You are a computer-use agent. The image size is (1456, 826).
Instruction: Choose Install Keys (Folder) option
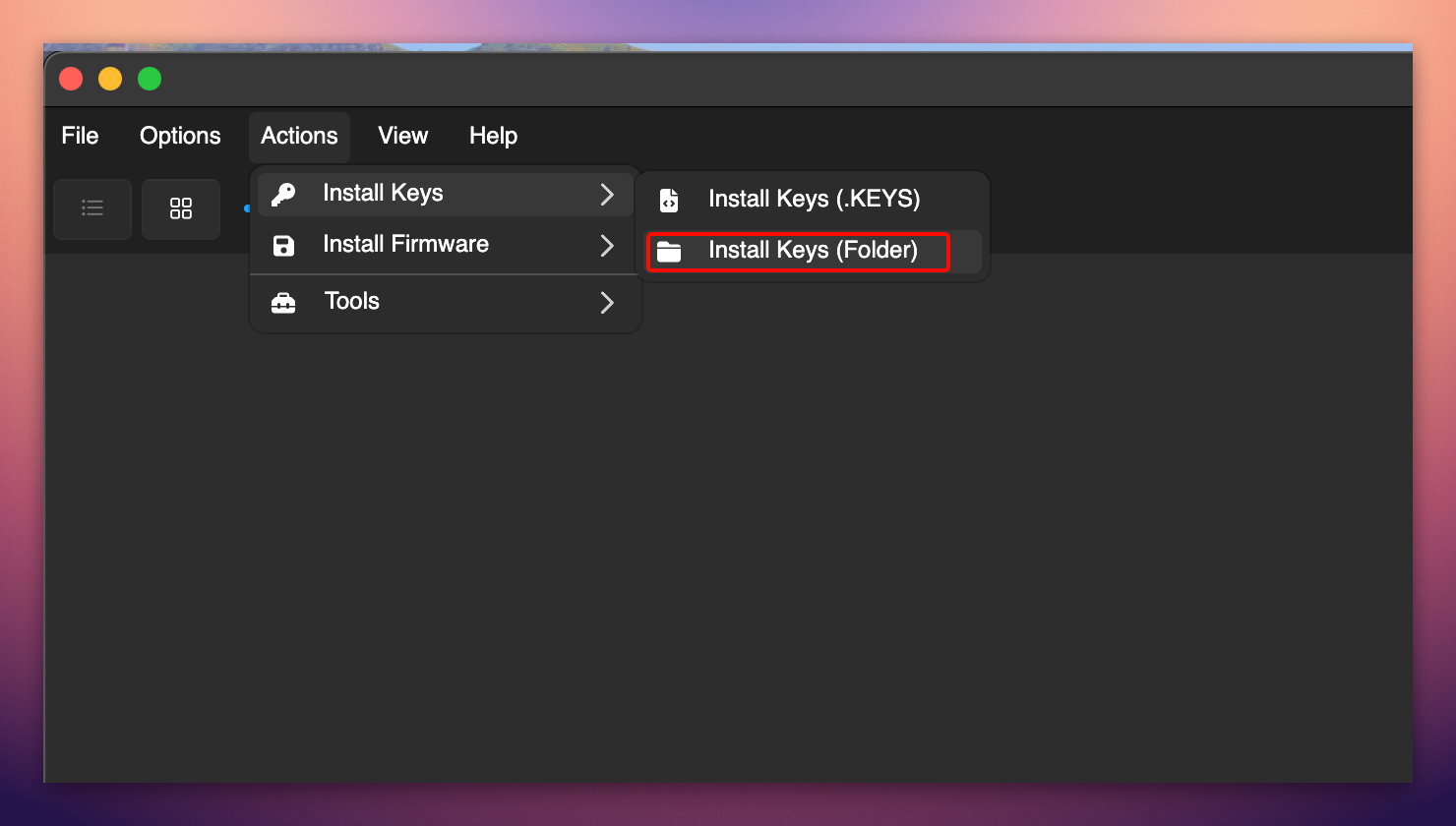click(x=813, y=251)
